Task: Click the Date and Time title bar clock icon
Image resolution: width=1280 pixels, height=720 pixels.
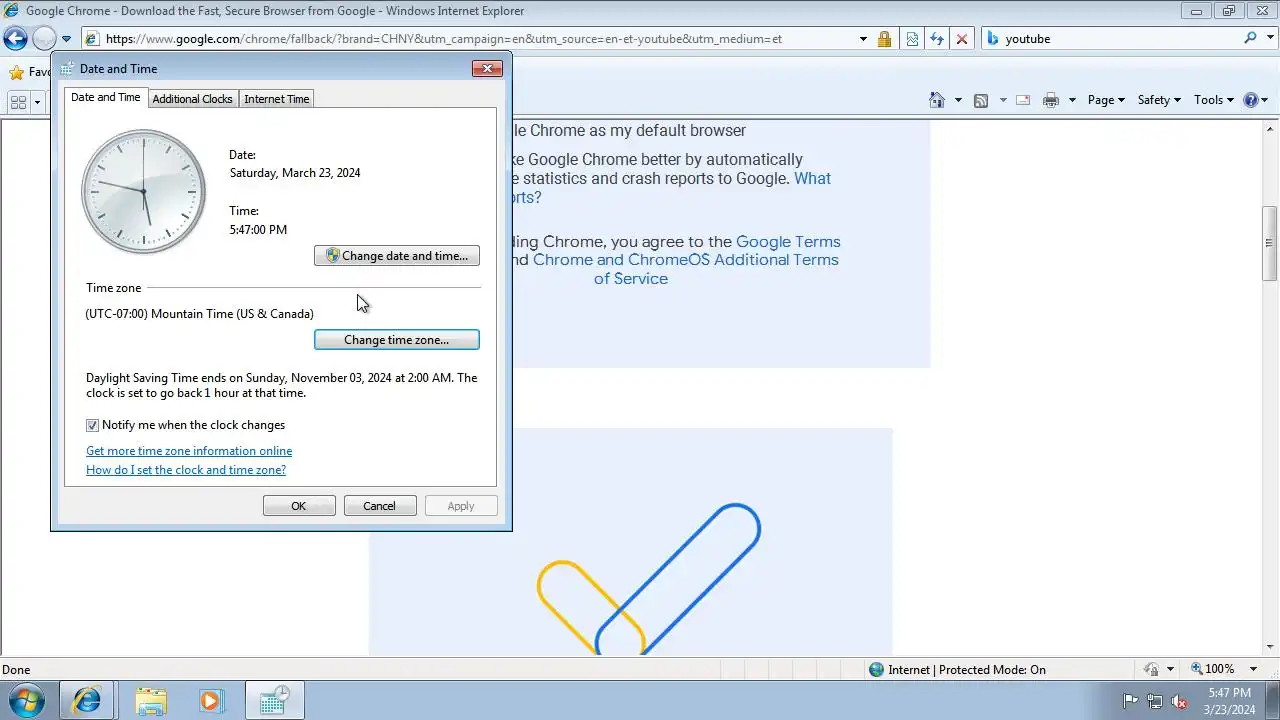Action: click(x=67, y=69)
